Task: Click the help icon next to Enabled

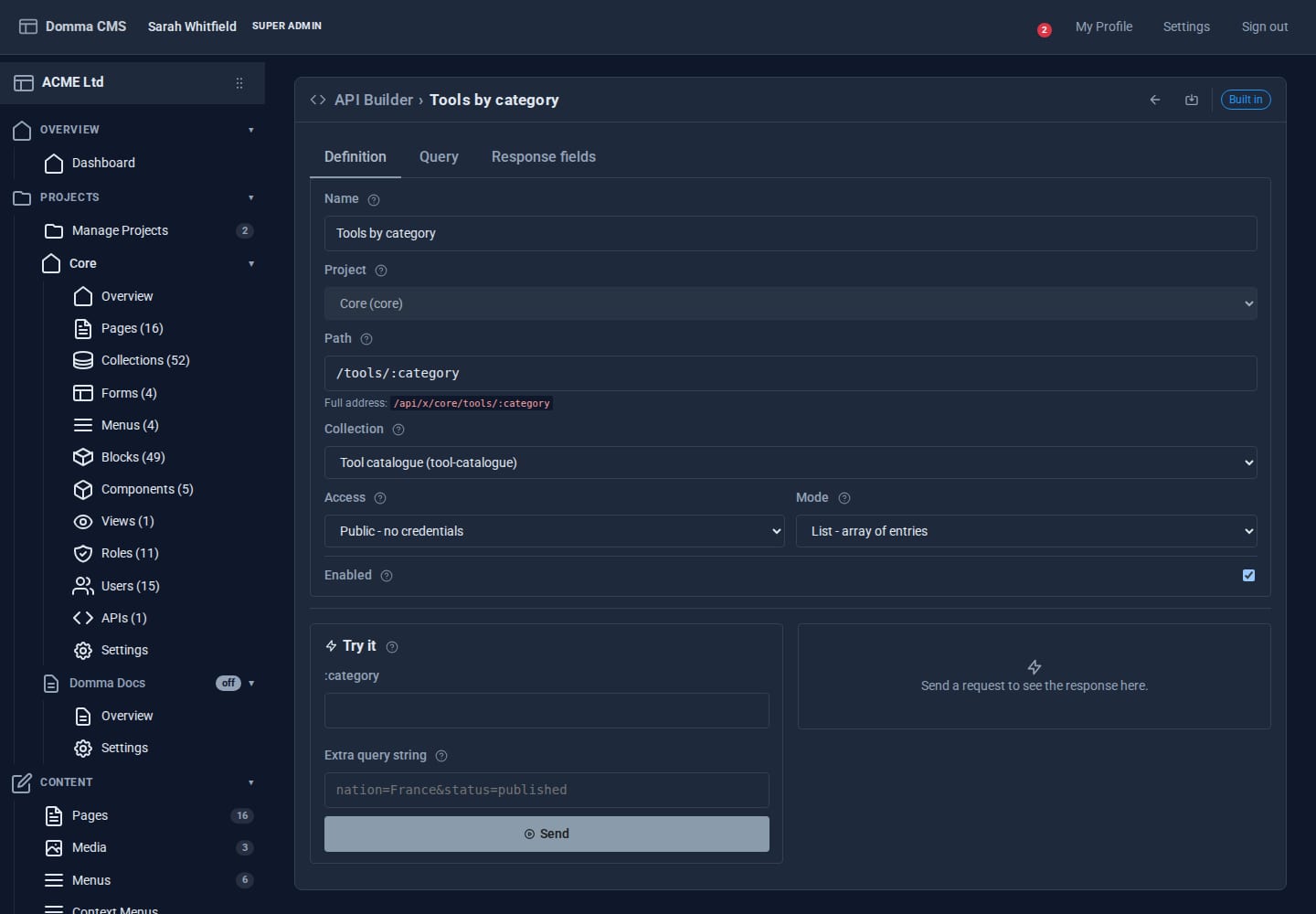Action: click(387, 576)
